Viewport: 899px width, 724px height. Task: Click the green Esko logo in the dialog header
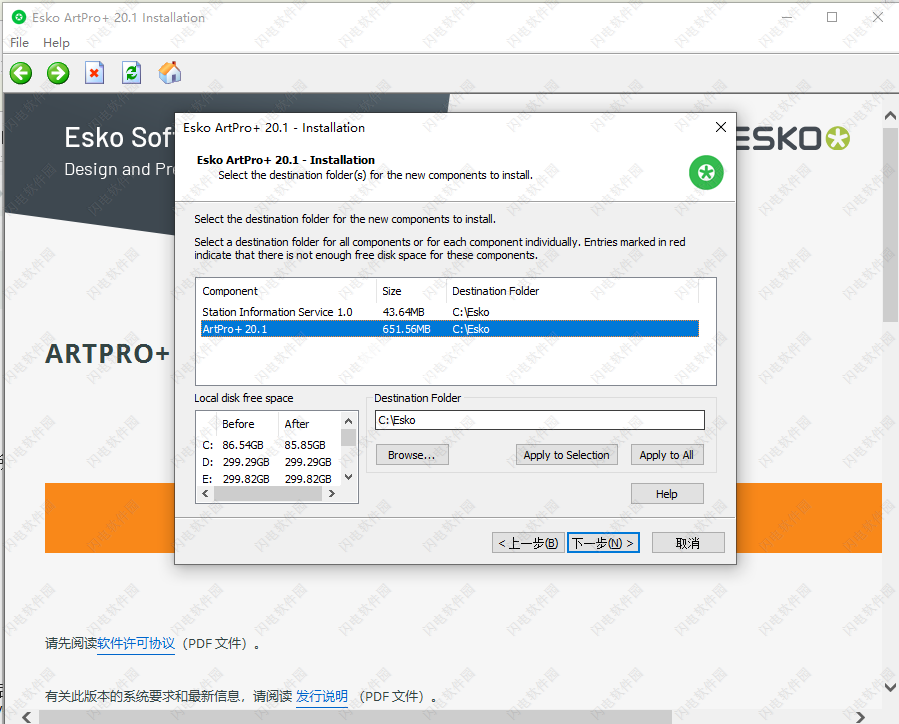coord(706,173)
